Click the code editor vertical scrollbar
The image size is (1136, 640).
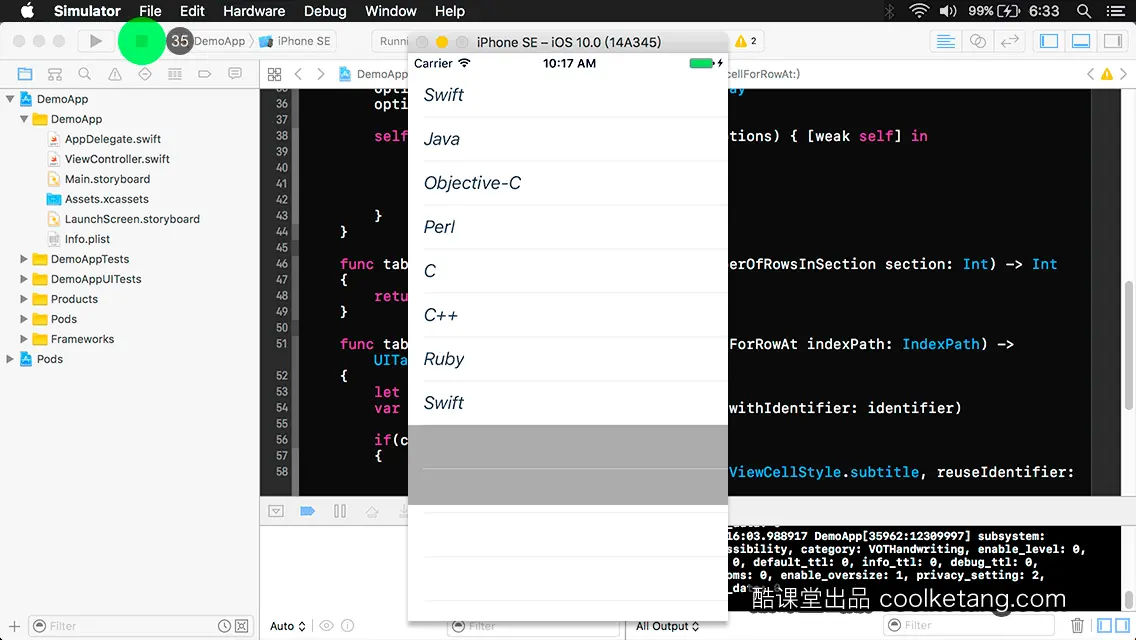coord(1127,346)
